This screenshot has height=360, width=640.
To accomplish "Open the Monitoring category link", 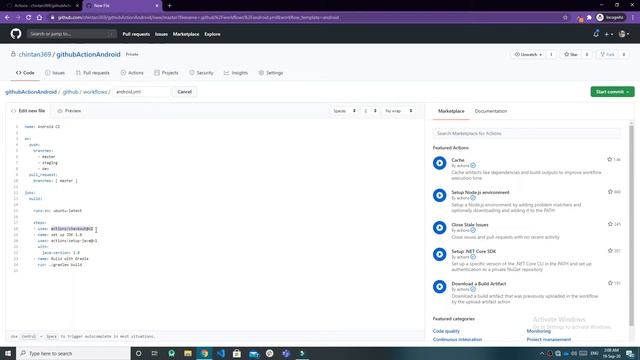I will [538, 331].
